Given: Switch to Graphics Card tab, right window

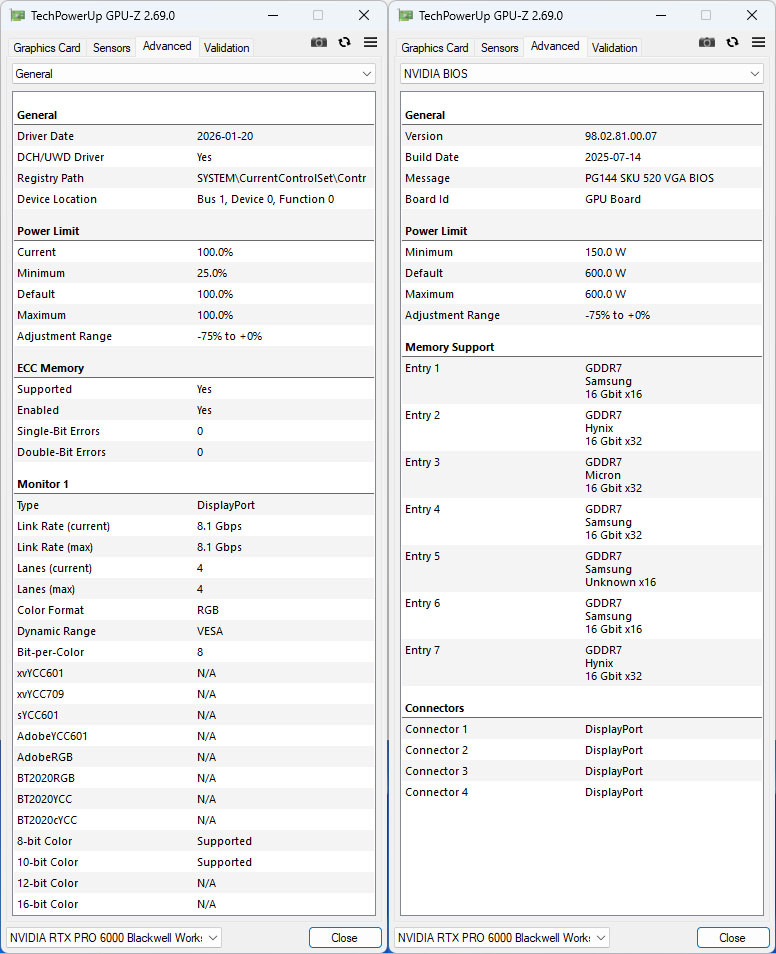Looking at the screenshot, I should click(435, 47).
